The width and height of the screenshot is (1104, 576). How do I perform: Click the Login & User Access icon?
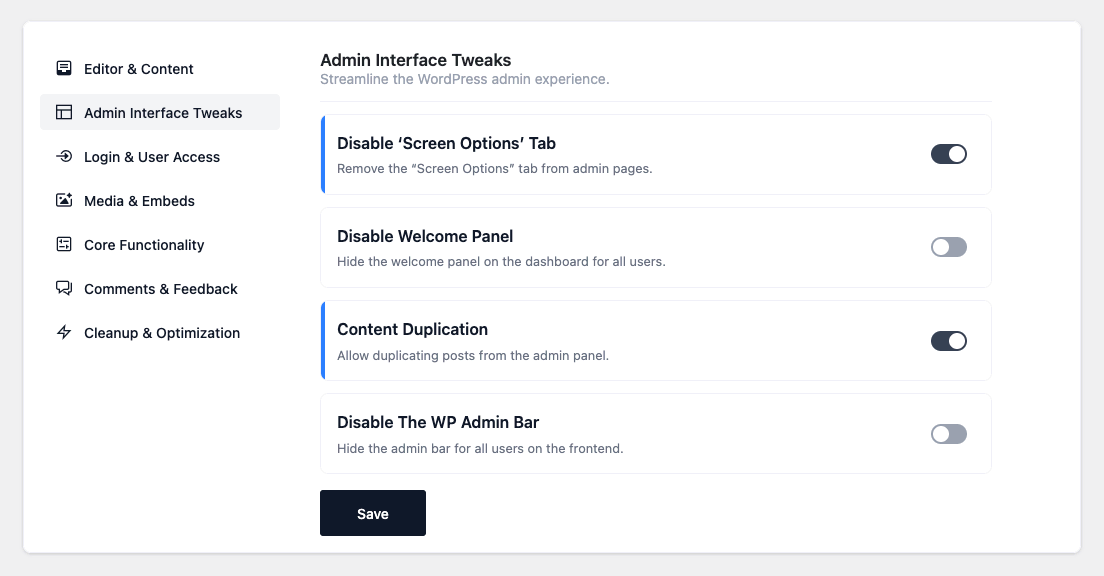[64, 157]
